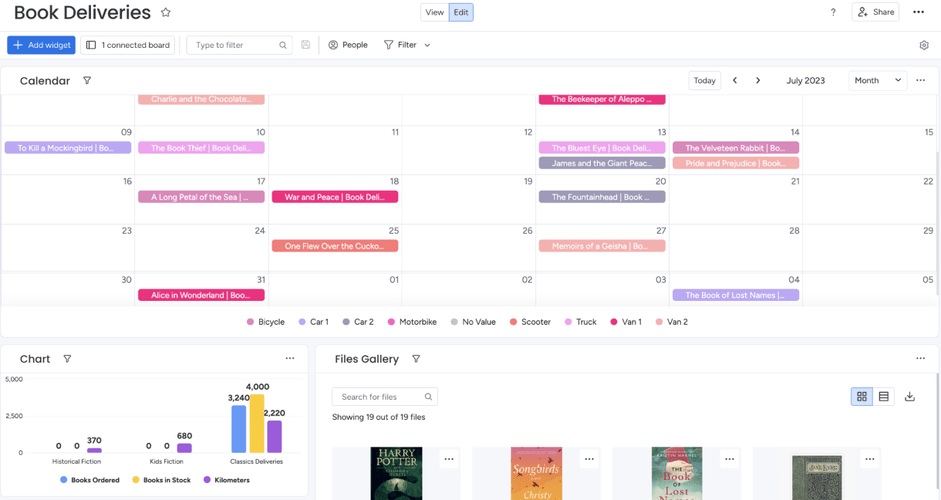The height and width of the screenshot is (500, 941).
Task: Open the help question mark icon
Action: (x=833, y=13)
